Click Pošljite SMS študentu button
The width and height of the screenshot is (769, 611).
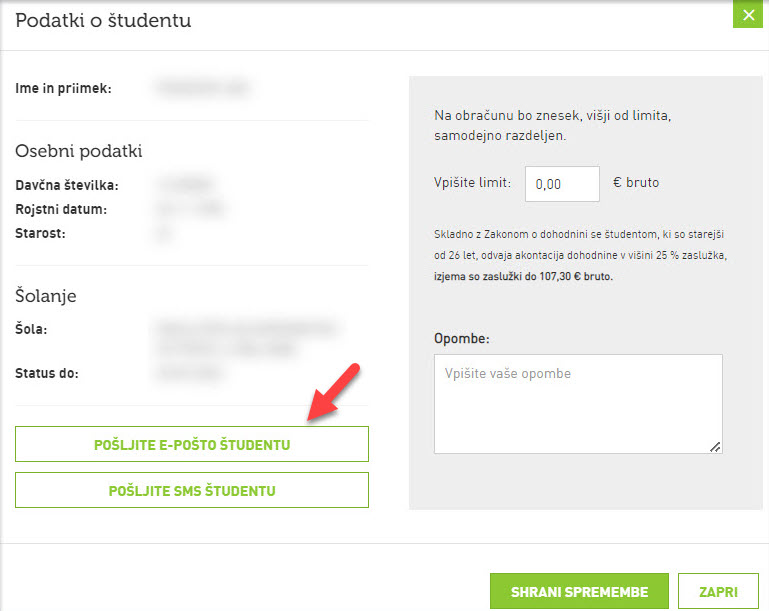(x=192, y=490)
